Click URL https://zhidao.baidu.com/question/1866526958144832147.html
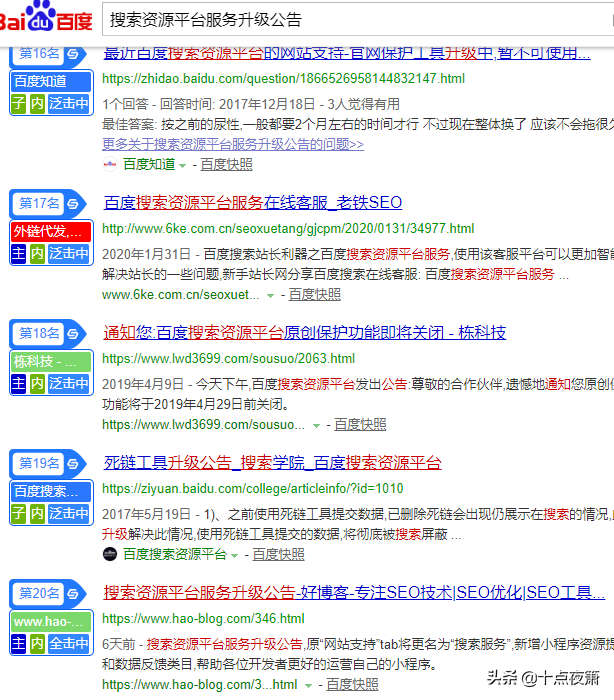Image resolution: width=614 pixels, height=700 pixels. tap(284, 79)
